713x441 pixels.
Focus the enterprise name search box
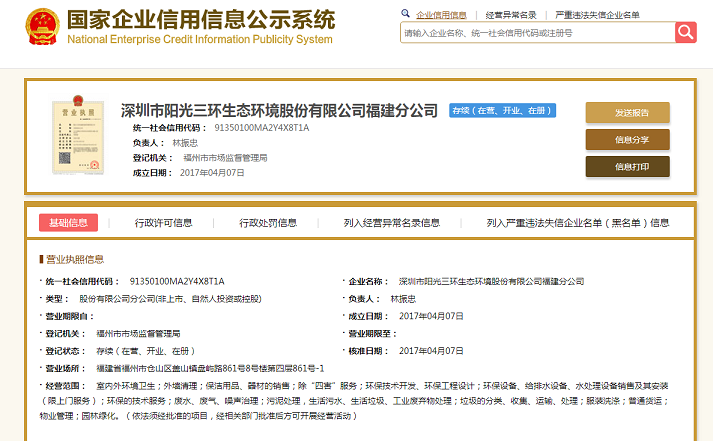coord(536,33)
